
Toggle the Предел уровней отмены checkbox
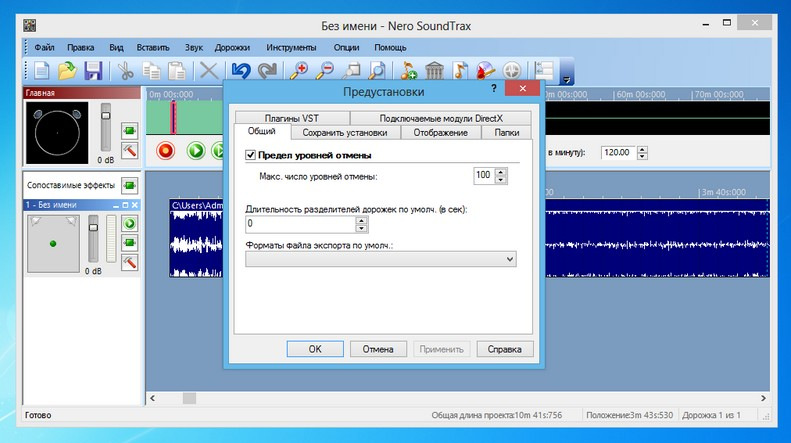[x=250, y=155]
